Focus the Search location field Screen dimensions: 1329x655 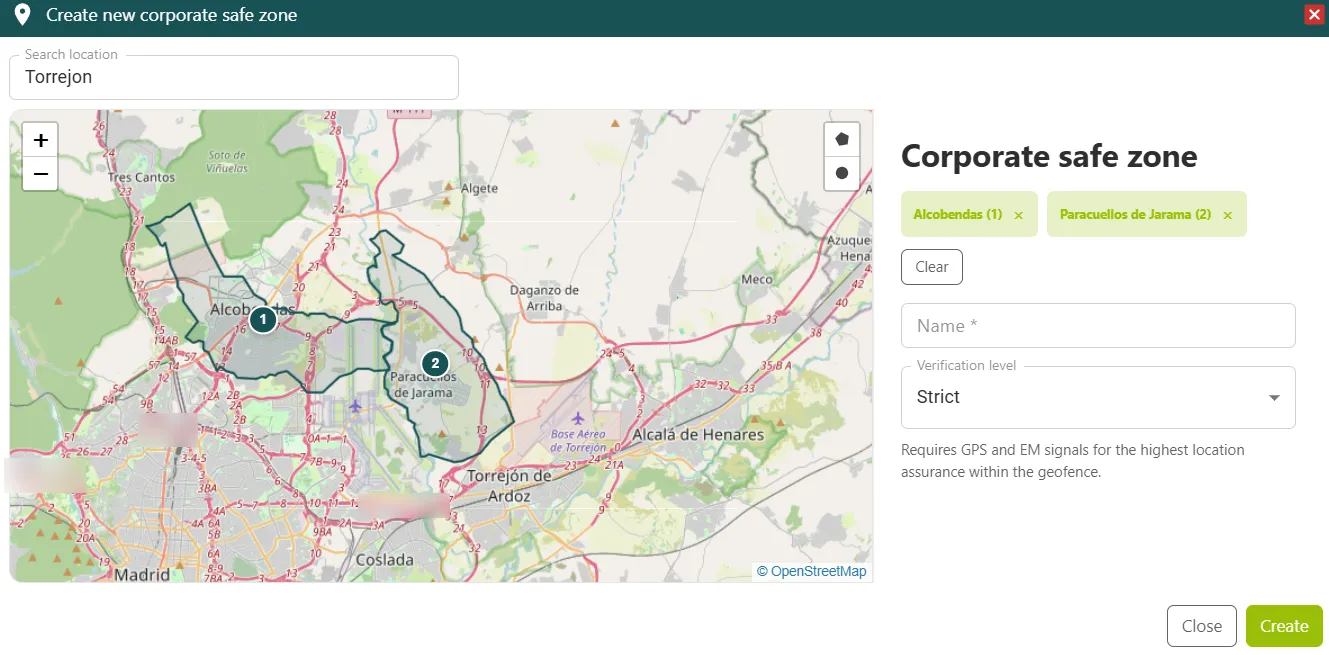(234, 77)
